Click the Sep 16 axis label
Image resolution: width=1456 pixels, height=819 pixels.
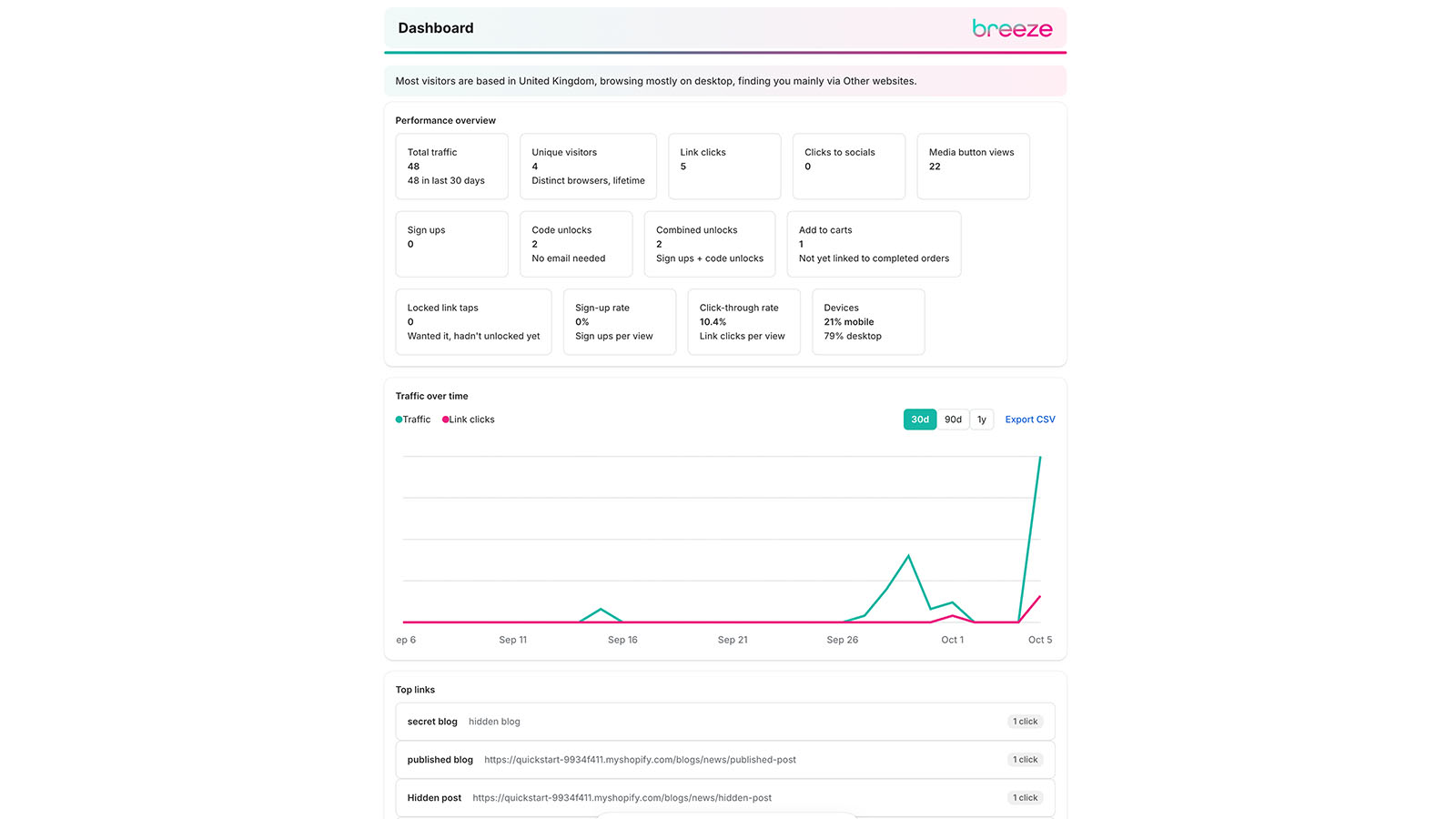coord(622,640)
